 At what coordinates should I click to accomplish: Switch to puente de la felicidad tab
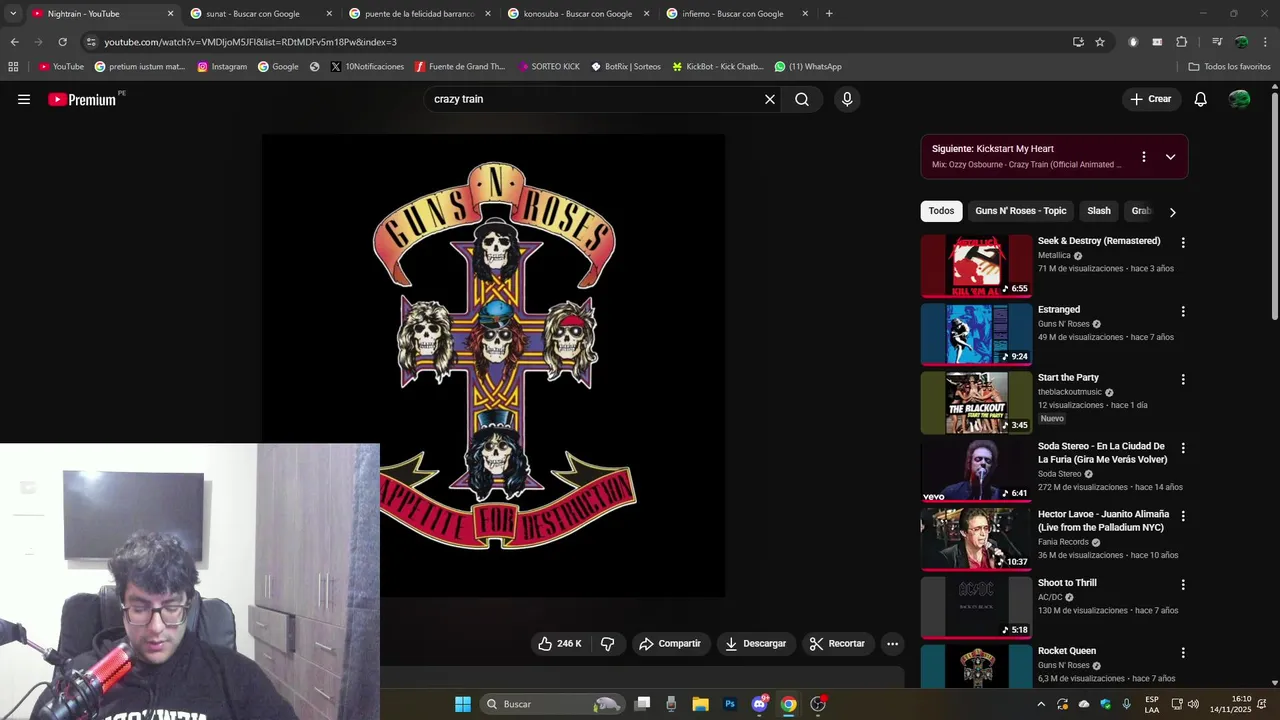419,14
